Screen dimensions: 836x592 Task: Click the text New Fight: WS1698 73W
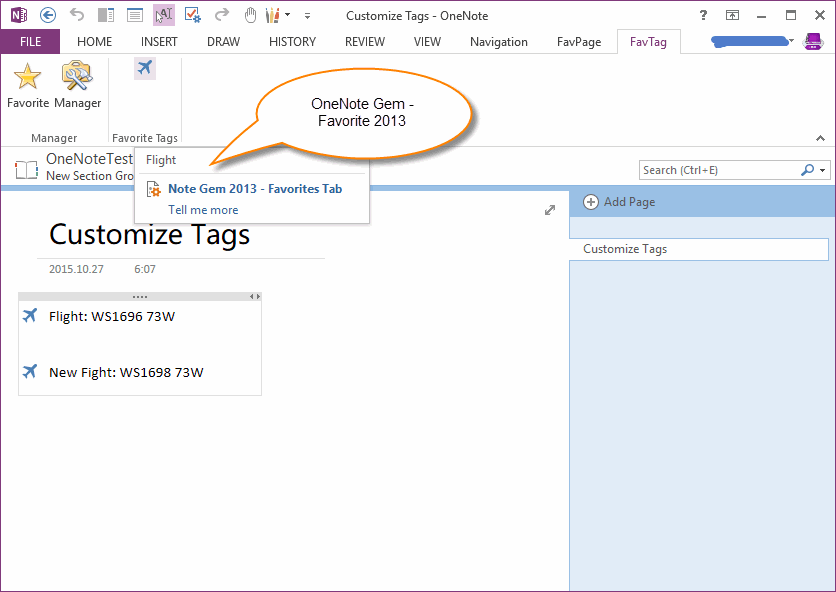(126, 372)
